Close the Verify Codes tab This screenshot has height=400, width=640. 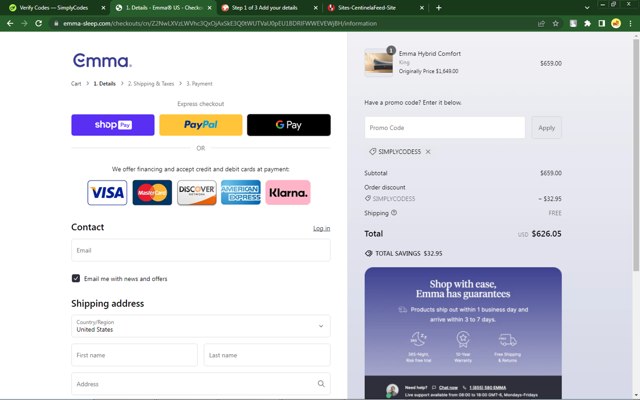pyautogui.click(x=103, y=8)
